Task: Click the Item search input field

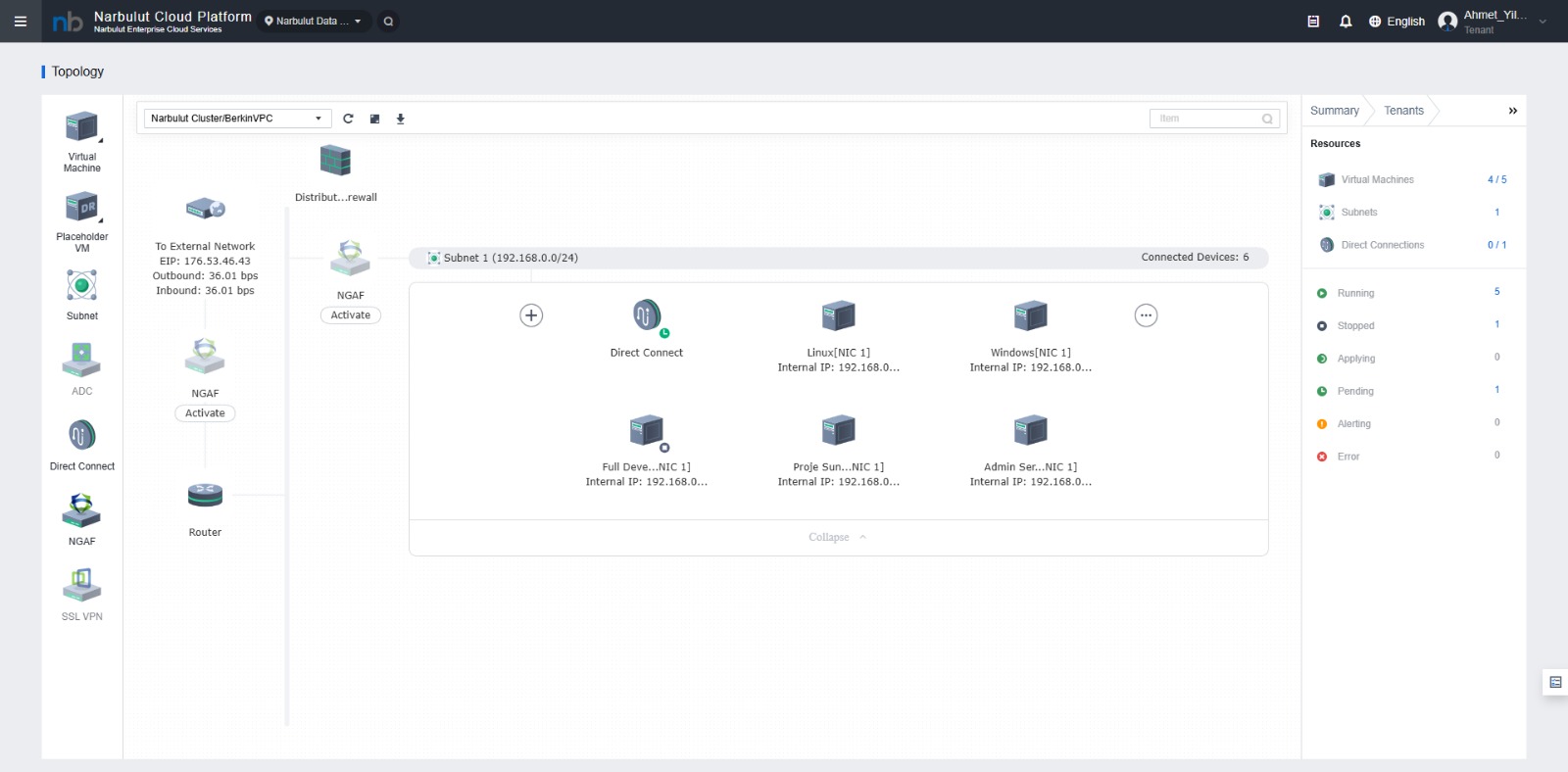Action: [1207, 119]
